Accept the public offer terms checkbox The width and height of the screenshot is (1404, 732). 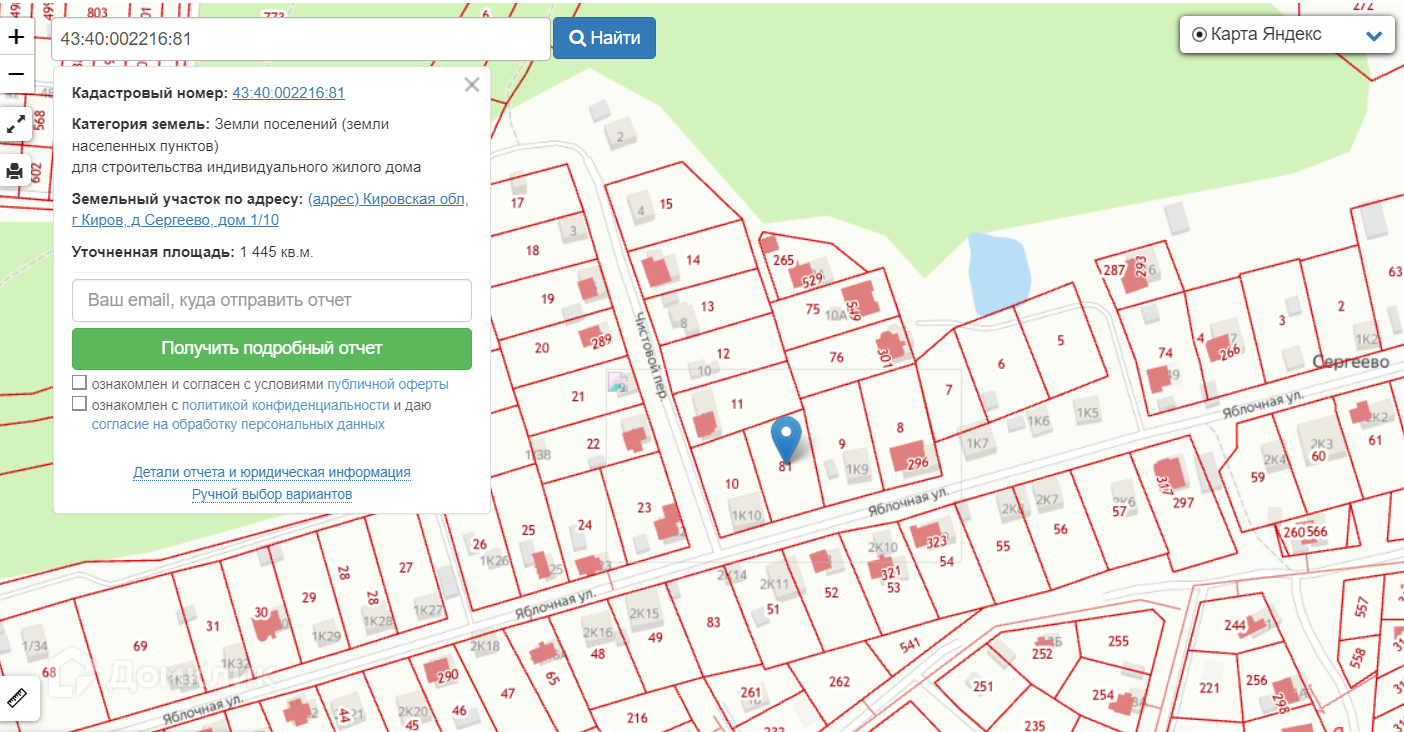point(79,384)
